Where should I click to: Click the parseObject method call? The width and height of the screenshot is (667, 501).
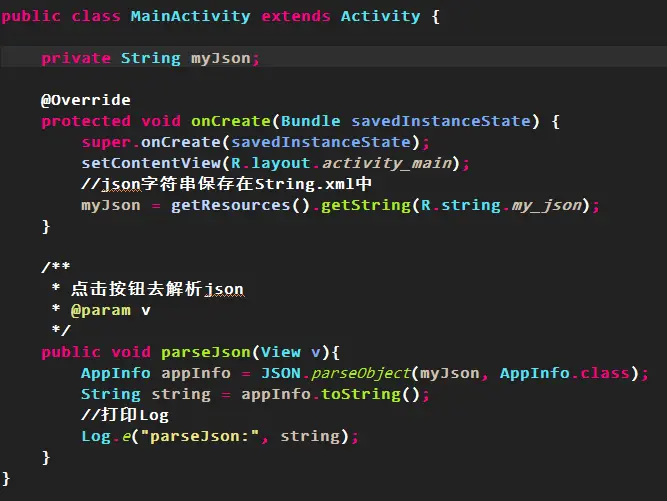(360, 373)
